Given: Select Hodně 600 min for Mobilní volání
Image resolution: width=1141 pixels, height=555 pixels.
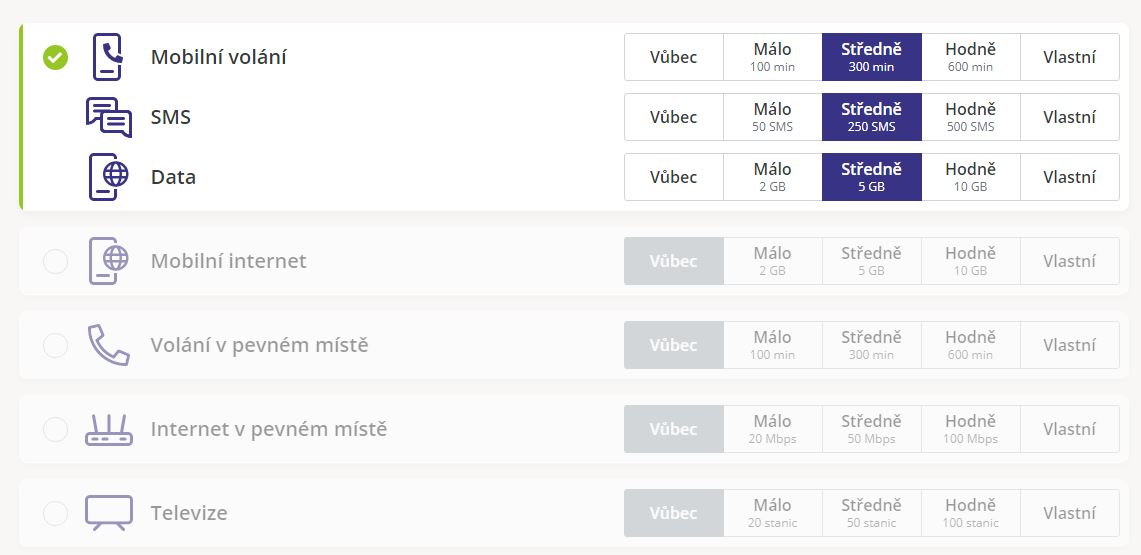Looking at the screenshot, I should coord(971,57).
